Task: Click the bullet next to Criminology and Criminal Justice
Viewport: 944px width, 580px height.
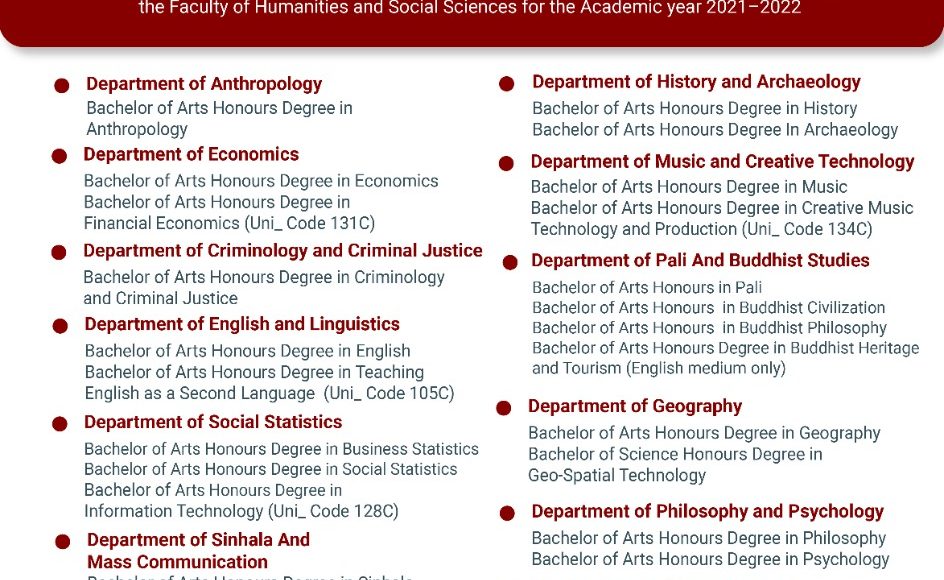Action: click(x=59, y=253)
